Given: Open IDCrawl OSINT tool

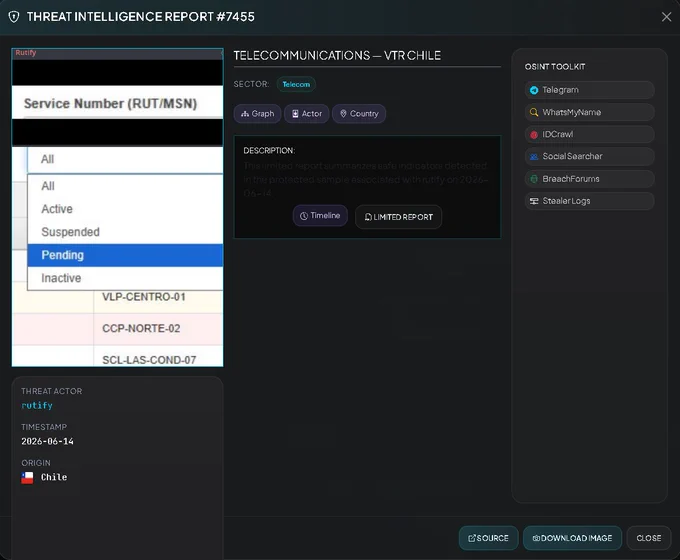Looking at the screenshot, I should point(589,134).
